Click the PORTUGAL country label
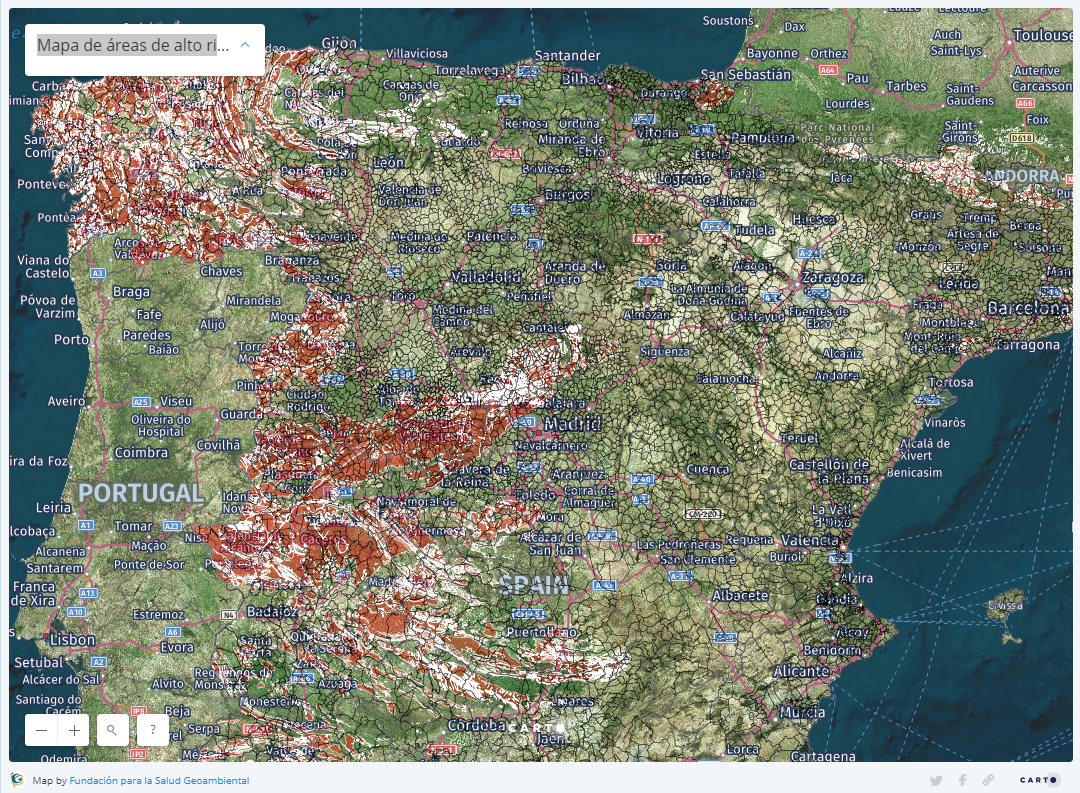This screenshot has height=793, width=1080. [141, 492]
